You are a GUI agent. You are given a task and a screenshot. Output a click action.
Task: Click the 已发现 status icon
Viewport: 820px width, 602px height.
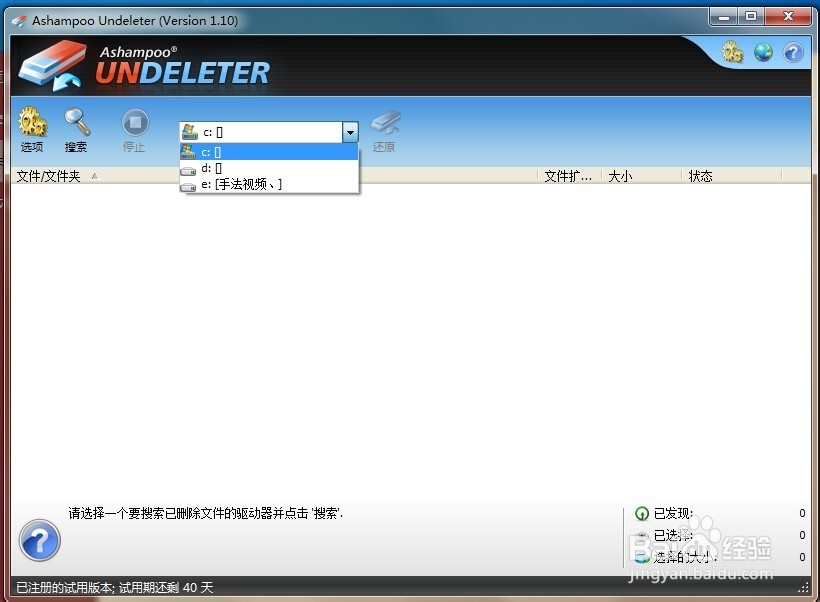[x=641, y=513]
